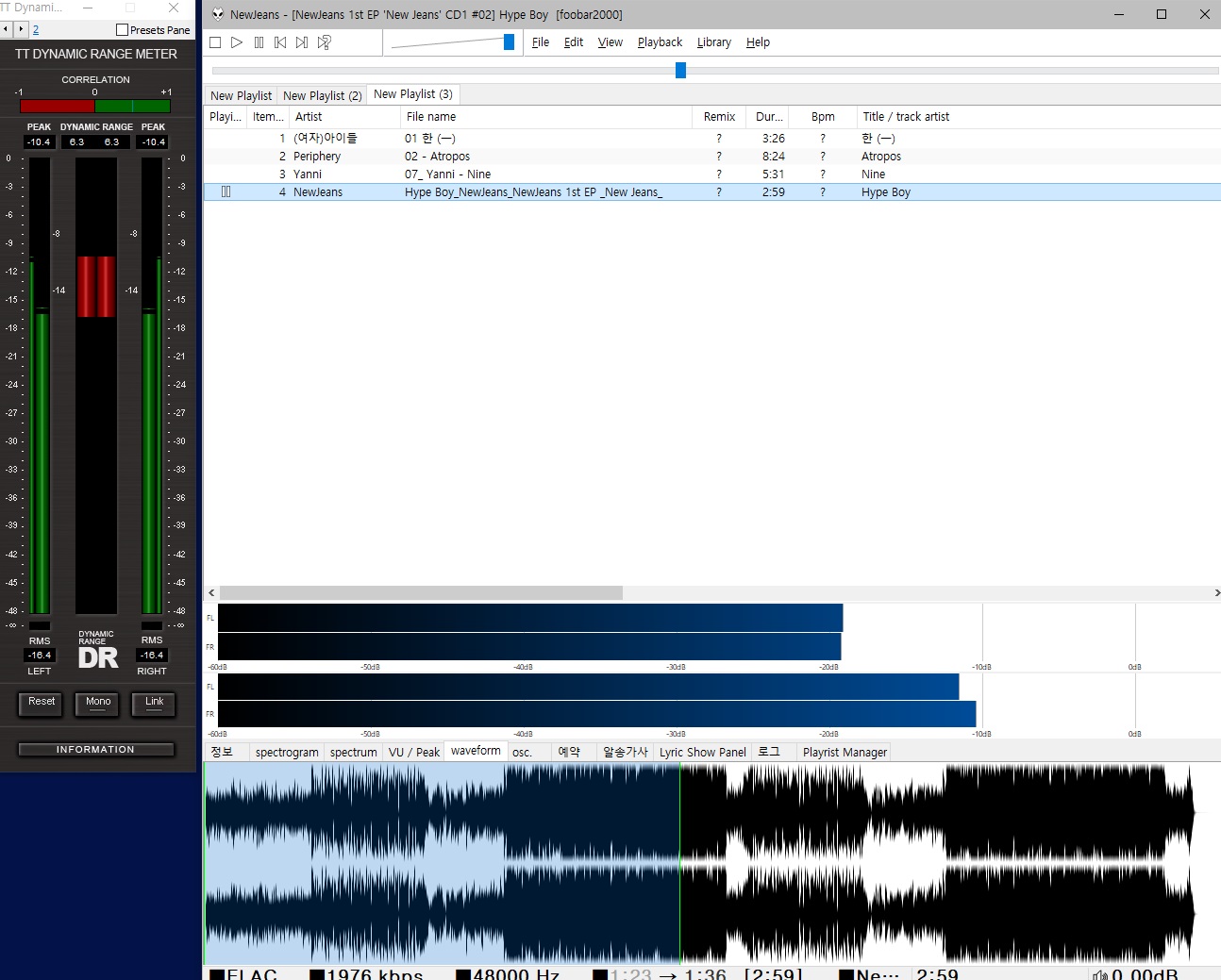Click the next preset right arrow in TT meter
1221x980 pixels.
(x=21, y=29)
